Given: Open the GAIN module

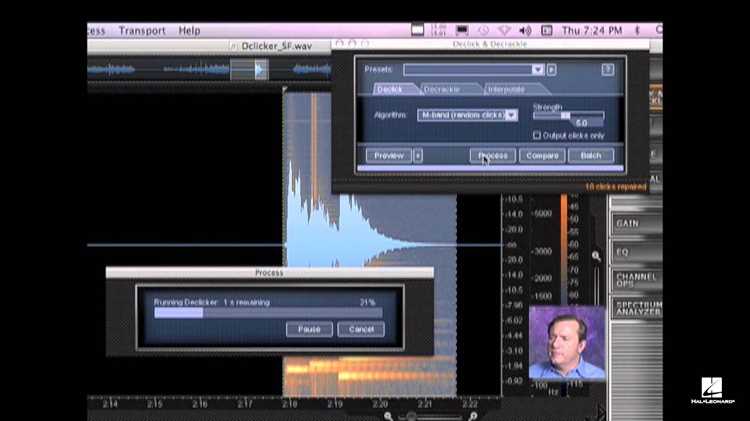Looking at the screenshot, I should [637, 223].
